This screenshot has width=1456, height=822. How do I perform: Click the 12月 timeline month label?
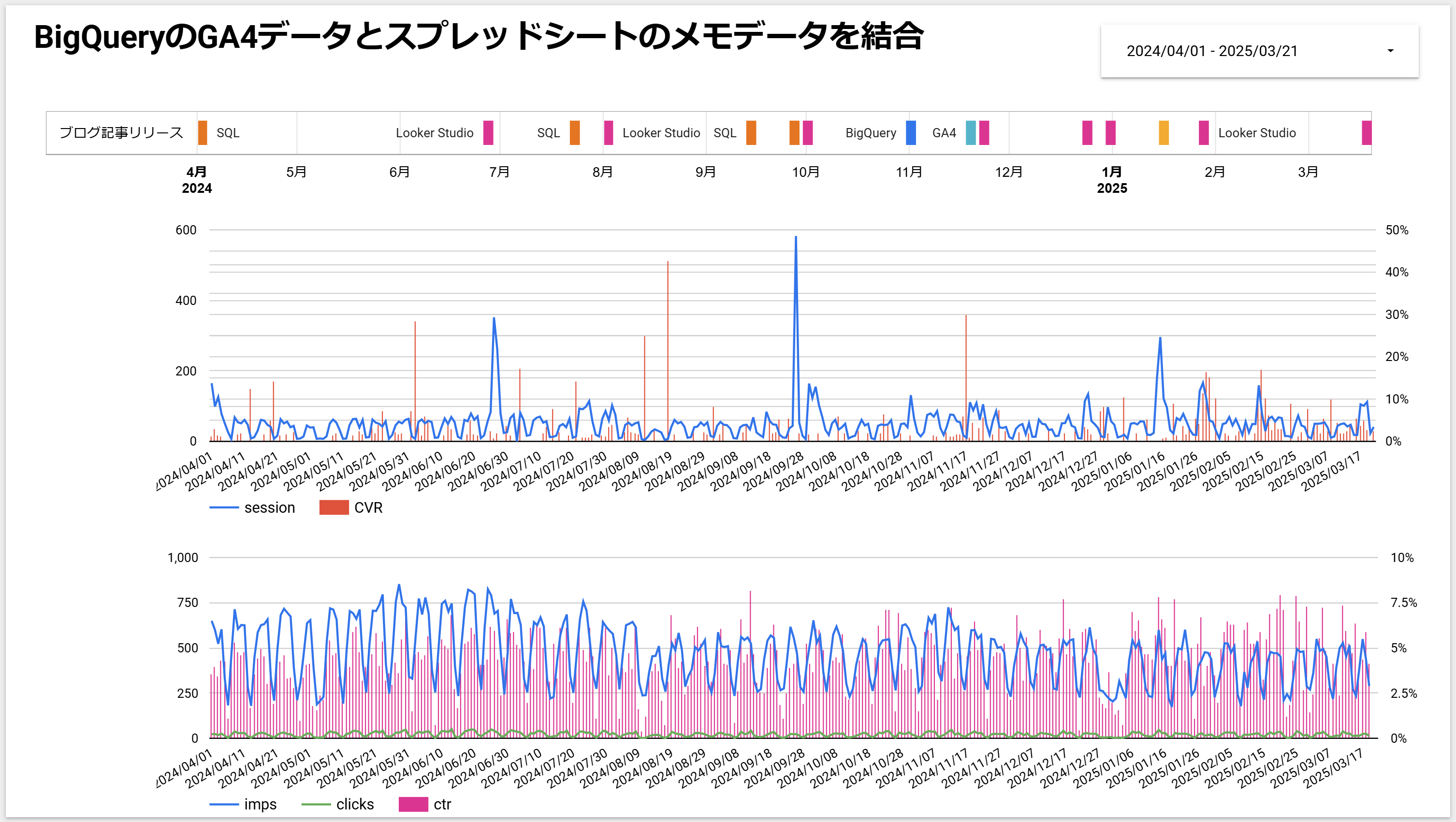(x=1008, y=172)
